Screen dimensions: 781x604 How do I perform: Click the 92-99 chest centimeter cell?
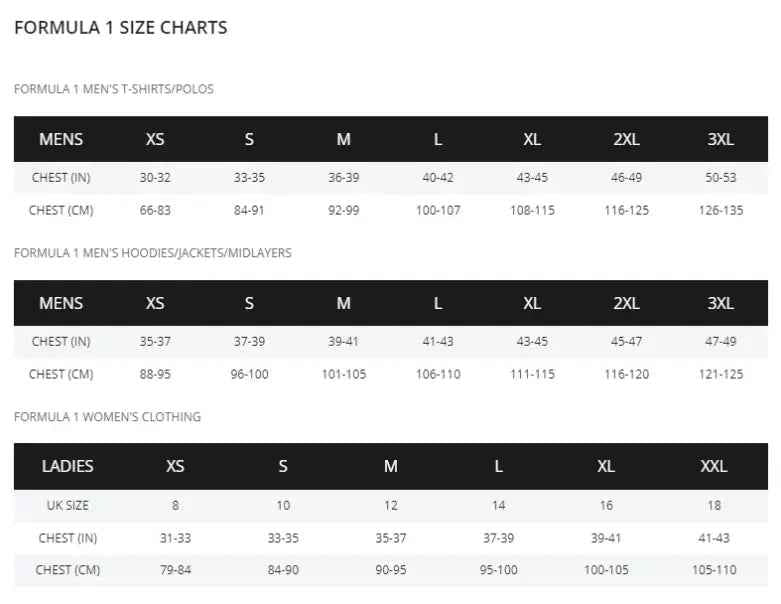(x=343, y=210)
